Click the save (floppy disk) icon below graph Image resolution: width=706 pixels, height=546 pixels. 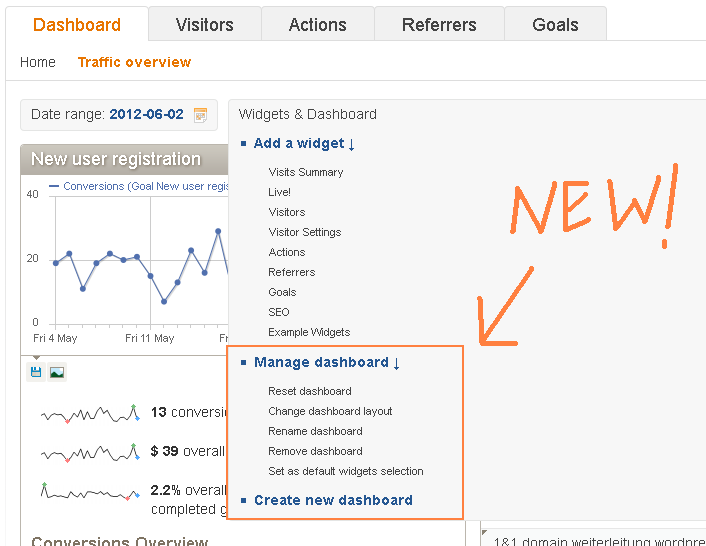point(36,372)
